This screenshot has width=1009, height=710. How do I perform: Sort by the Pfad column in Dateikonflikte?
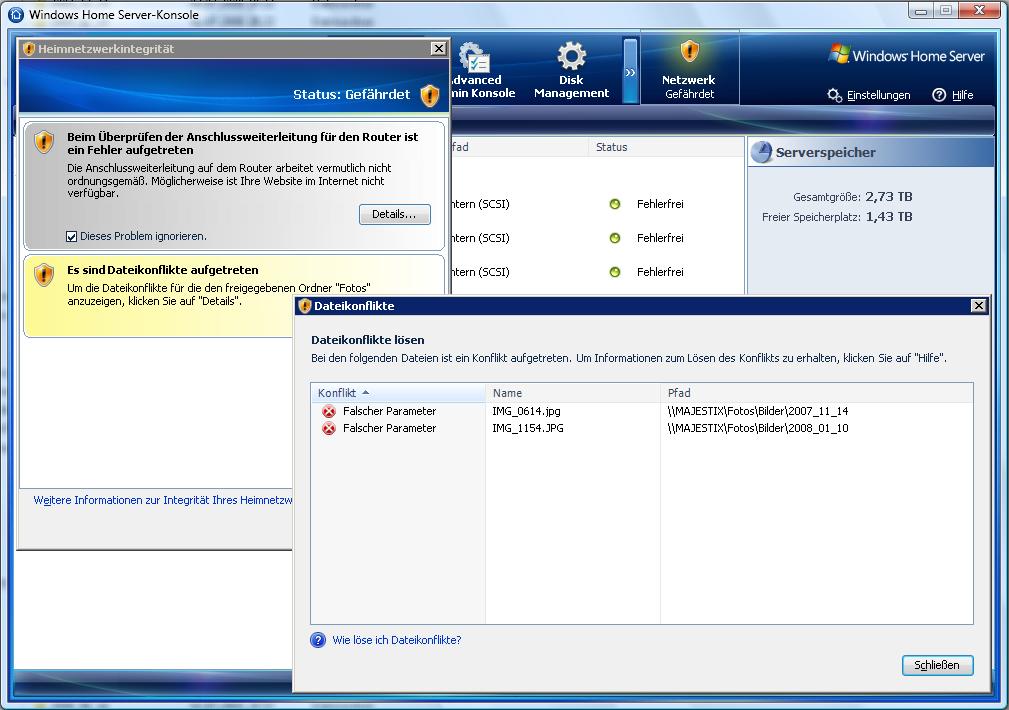pos(817,393)
